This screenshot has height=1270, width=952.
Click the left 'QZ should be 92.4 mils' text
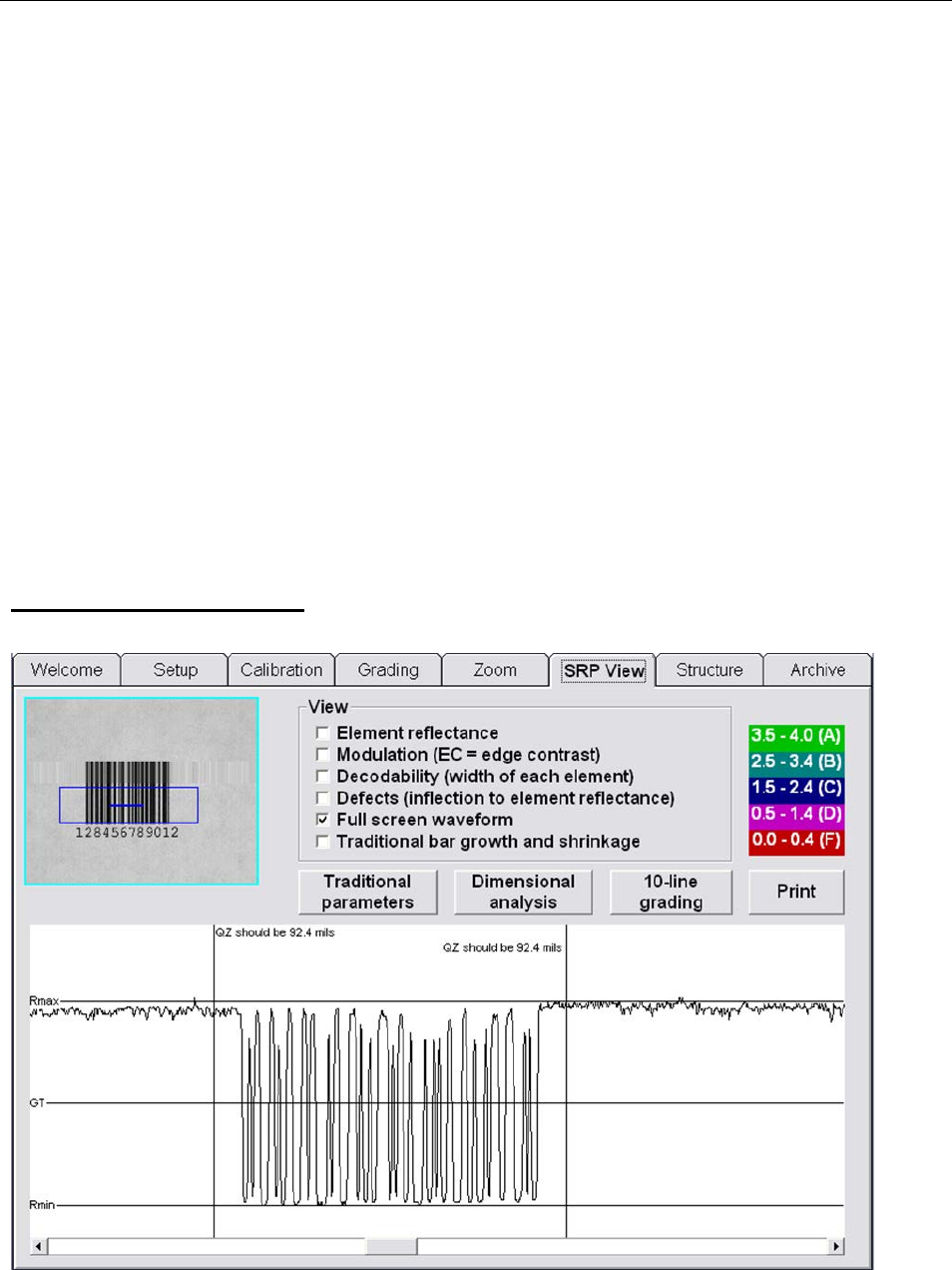coord(275,933)
